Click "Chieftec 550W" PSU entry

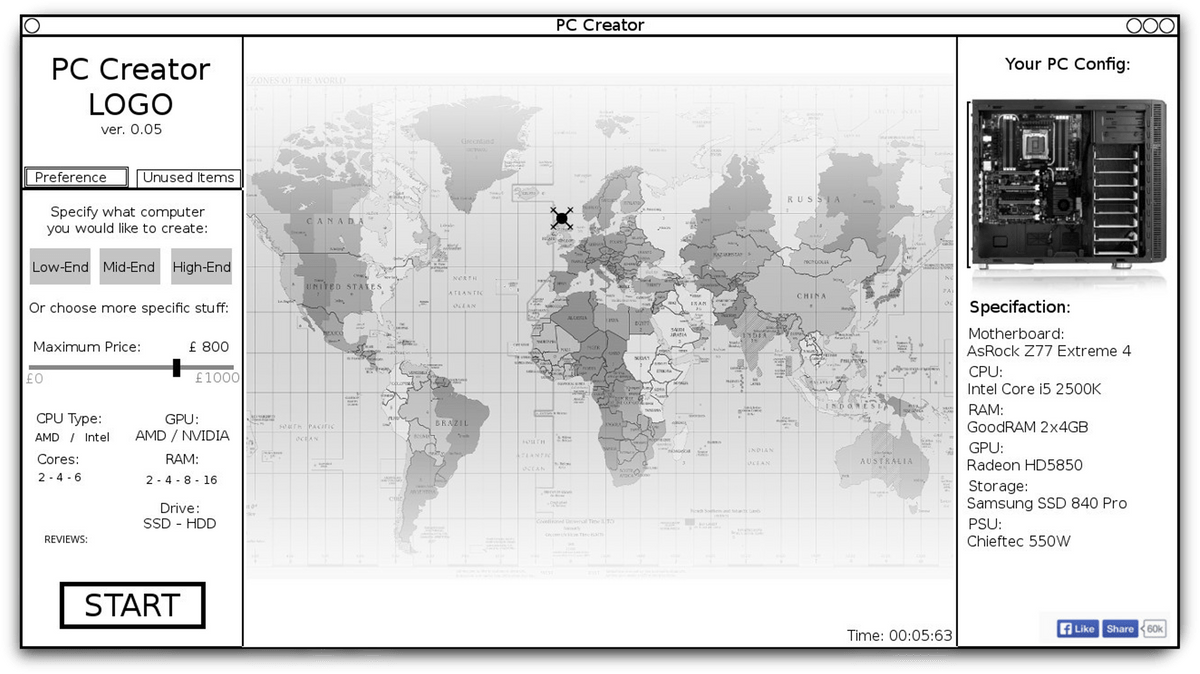tap(1018, 541)
